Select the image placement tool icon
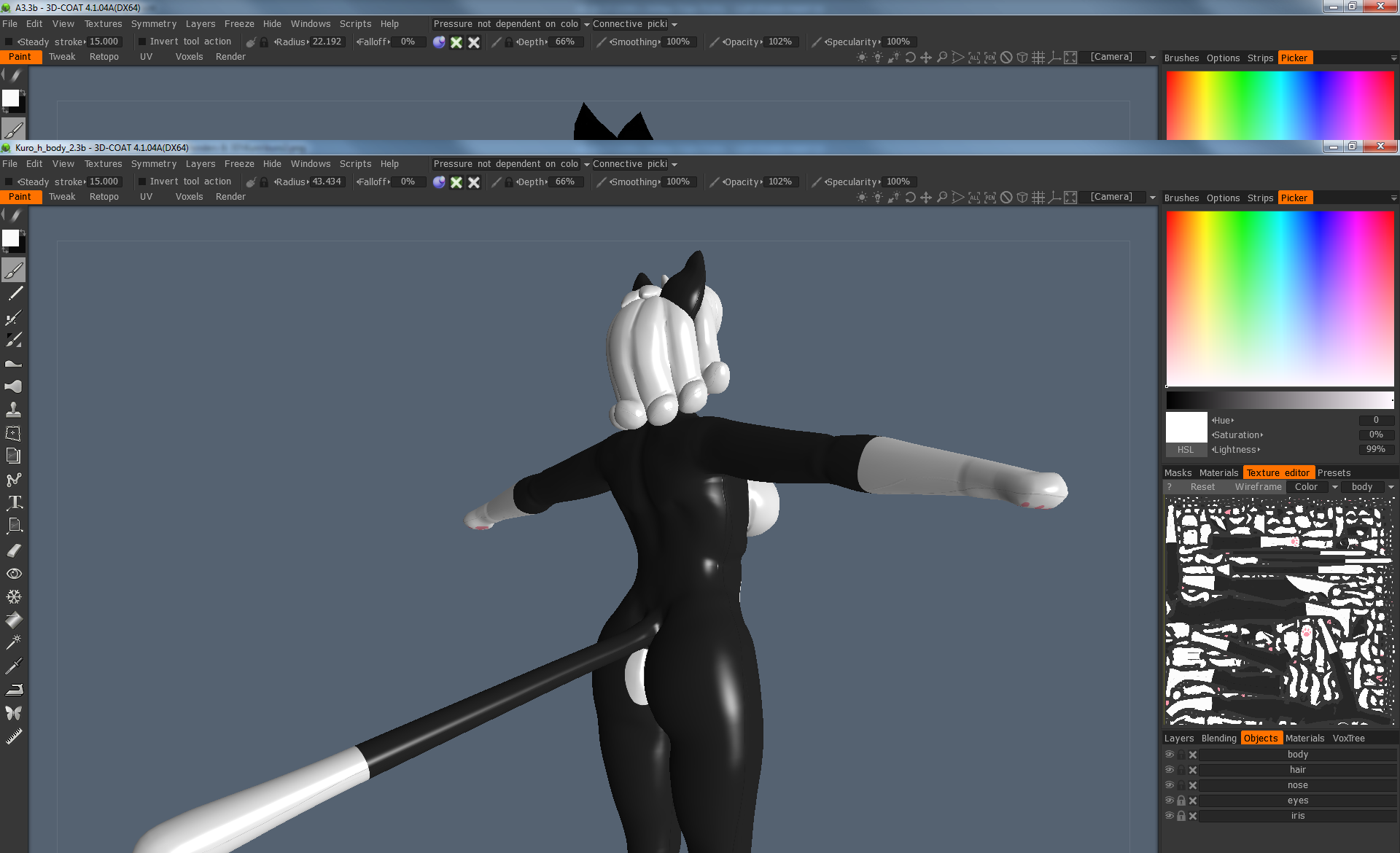The image size is (1400, 853). 14,526
